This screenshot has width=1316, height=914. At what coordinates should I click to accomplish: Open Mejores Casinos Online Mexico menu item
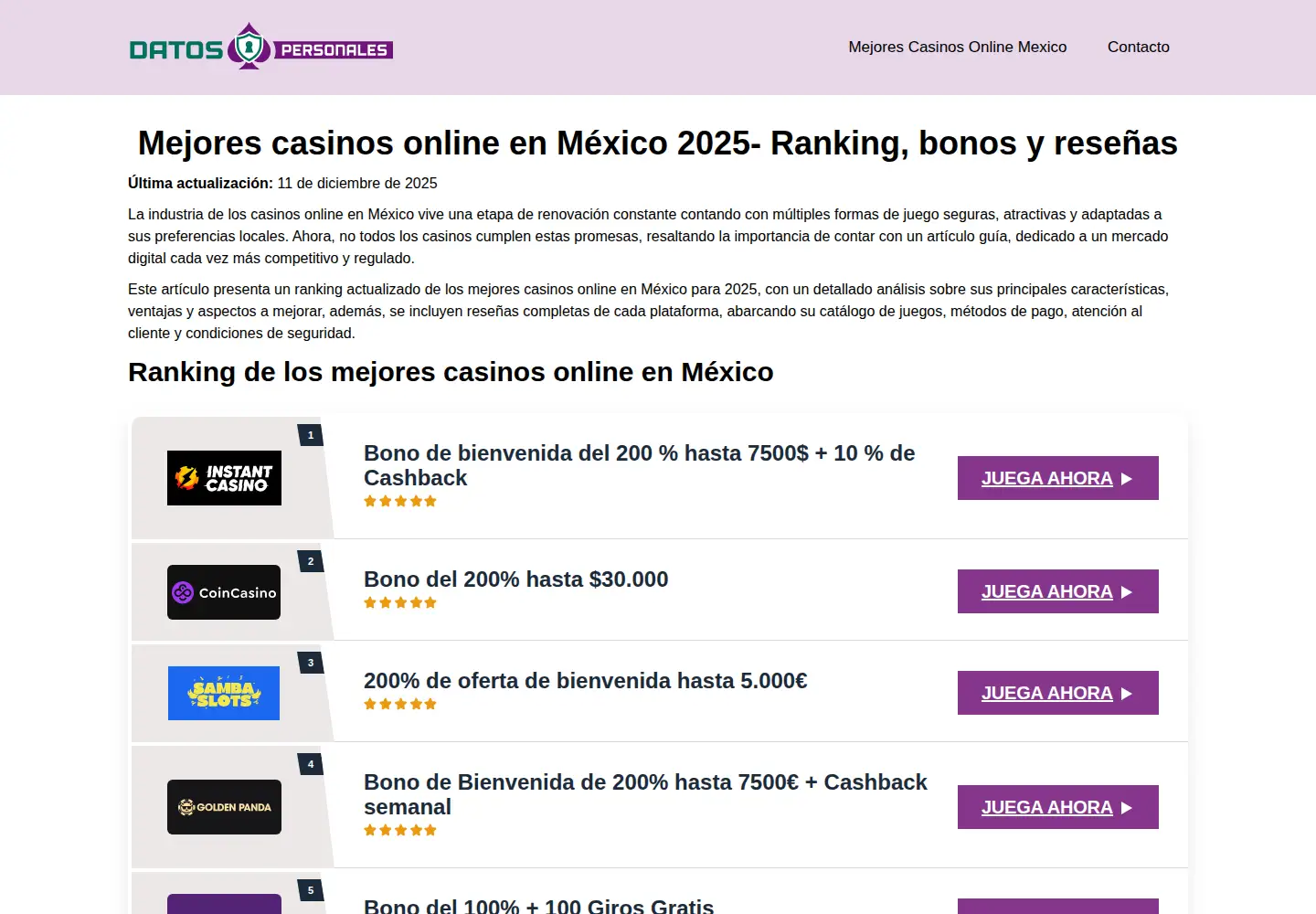(957, 47)
